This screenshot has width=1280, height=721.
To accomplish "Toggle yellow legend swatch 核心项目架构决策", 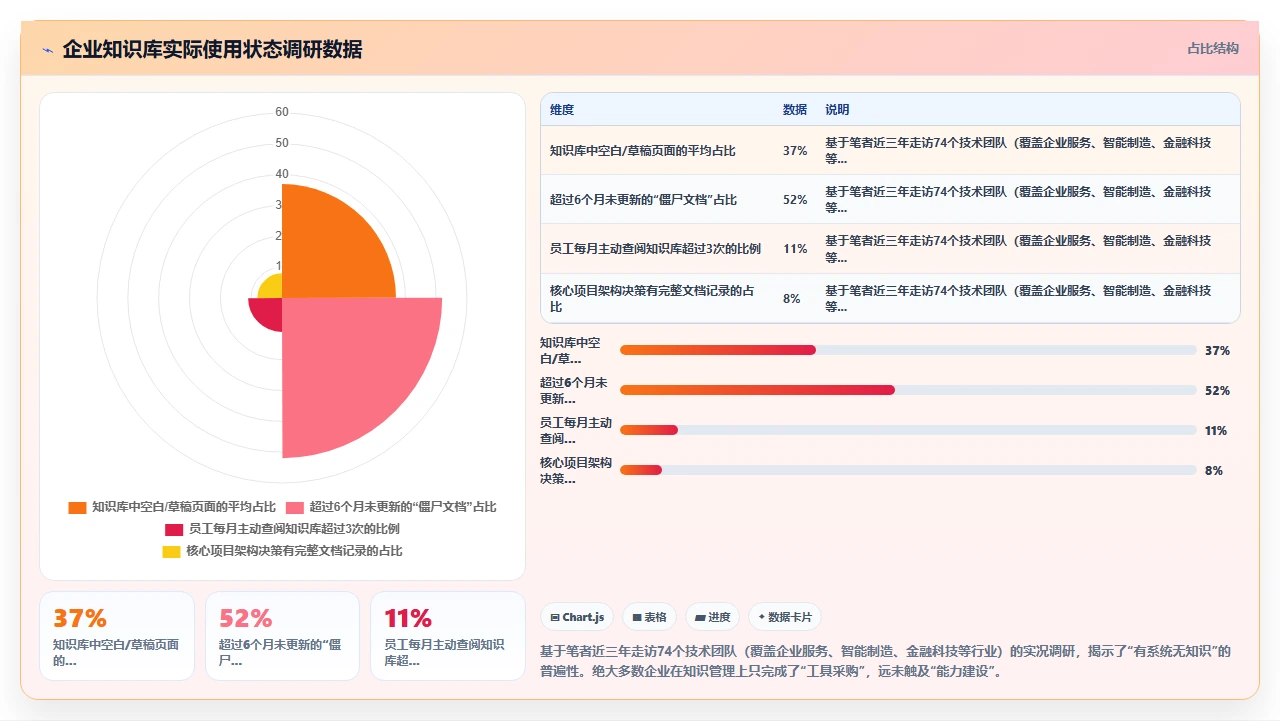I will [x=171, y=551].
